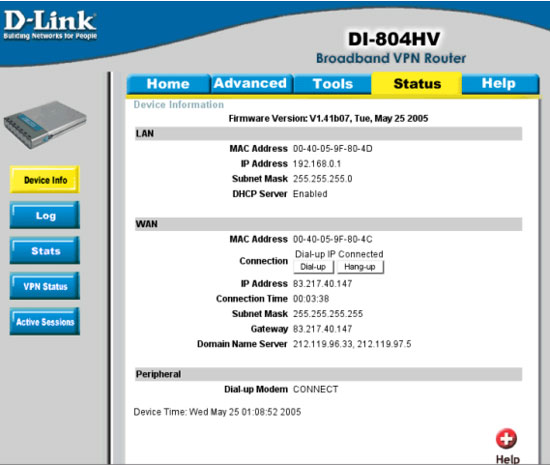Click the Help label under the red icon
Screen dimensions: 550x465
coord(508,459)
